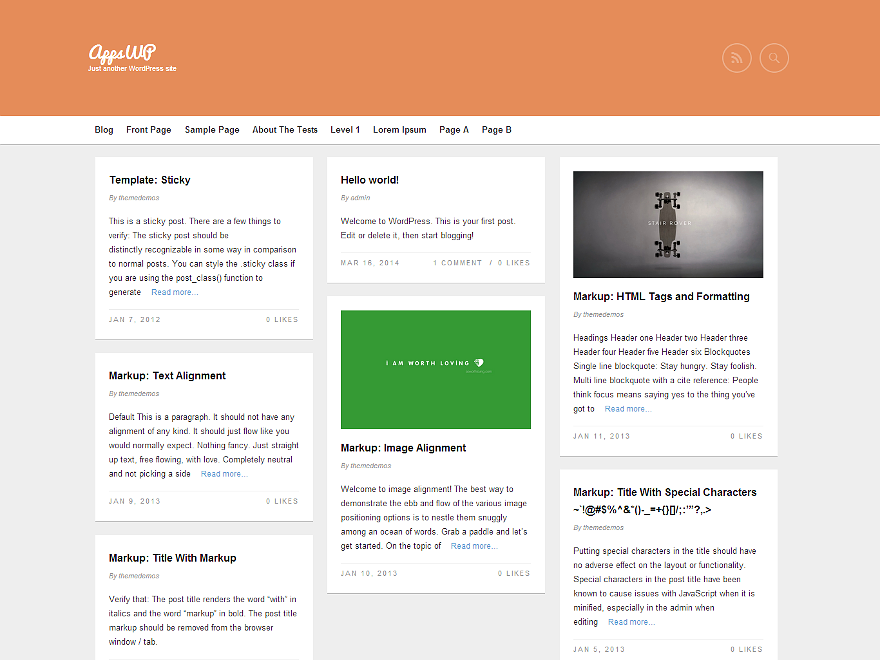Screen dimensions: 880x660
Task: Open the 'Template: Sticky' post title
Action: point(149,180)
